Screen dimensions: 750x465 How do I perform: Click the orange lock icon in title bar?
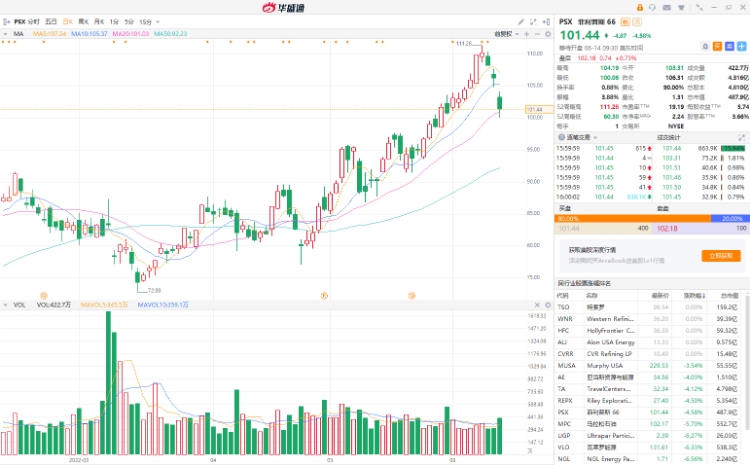[640, 8]
